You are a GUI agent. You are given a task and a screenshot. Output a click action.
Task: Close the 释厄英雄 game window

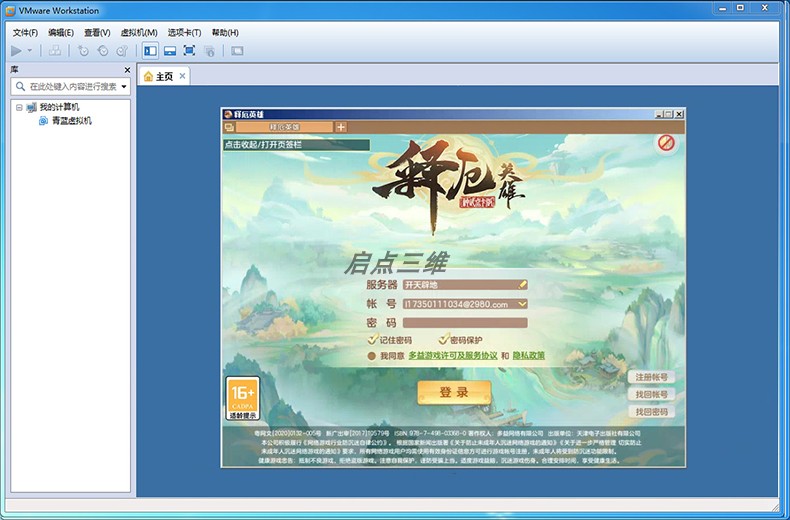(x=679, y=114)
